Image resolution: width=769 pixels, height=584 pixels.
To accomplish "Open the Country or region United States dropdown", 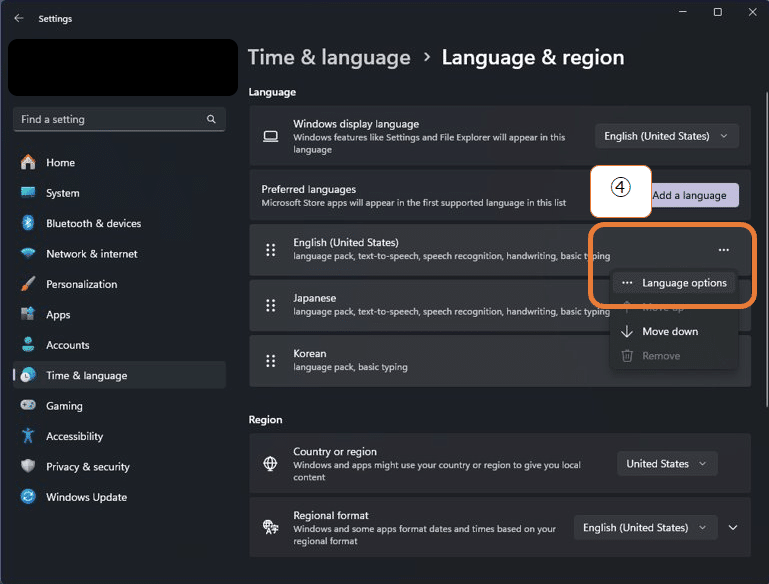I will [667, 464].
